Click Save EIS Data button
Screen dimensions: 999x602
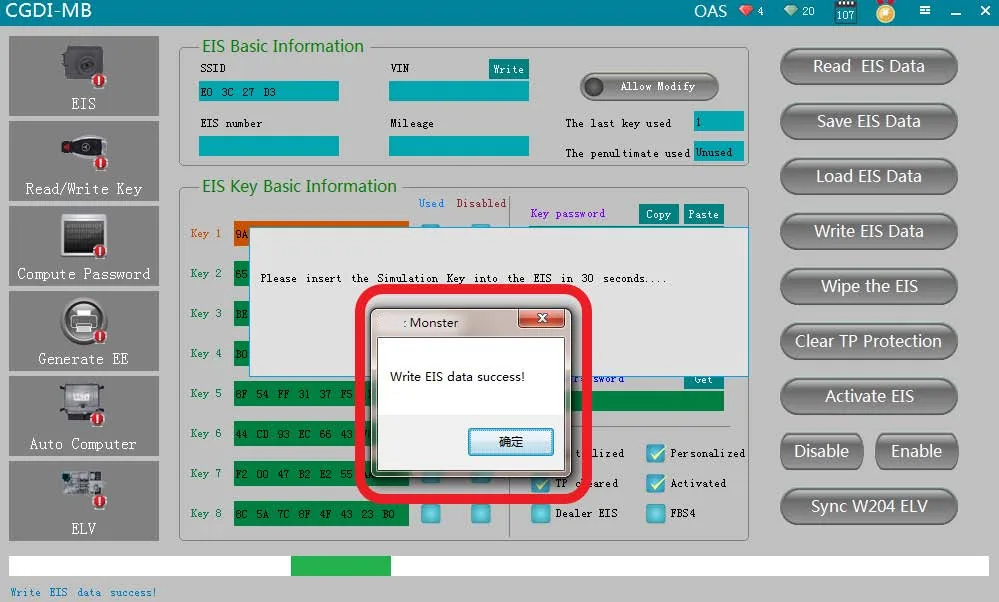point(868,121)
